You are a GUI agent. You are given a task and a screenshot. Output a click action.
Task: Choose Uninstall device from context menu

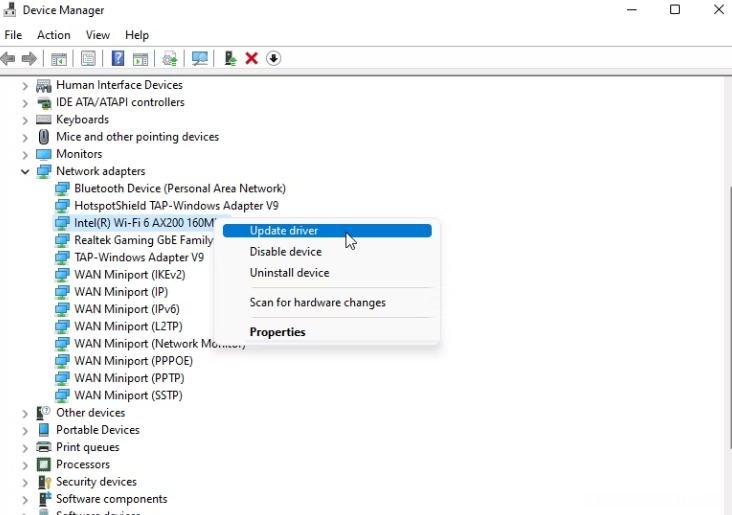point(327,273)
